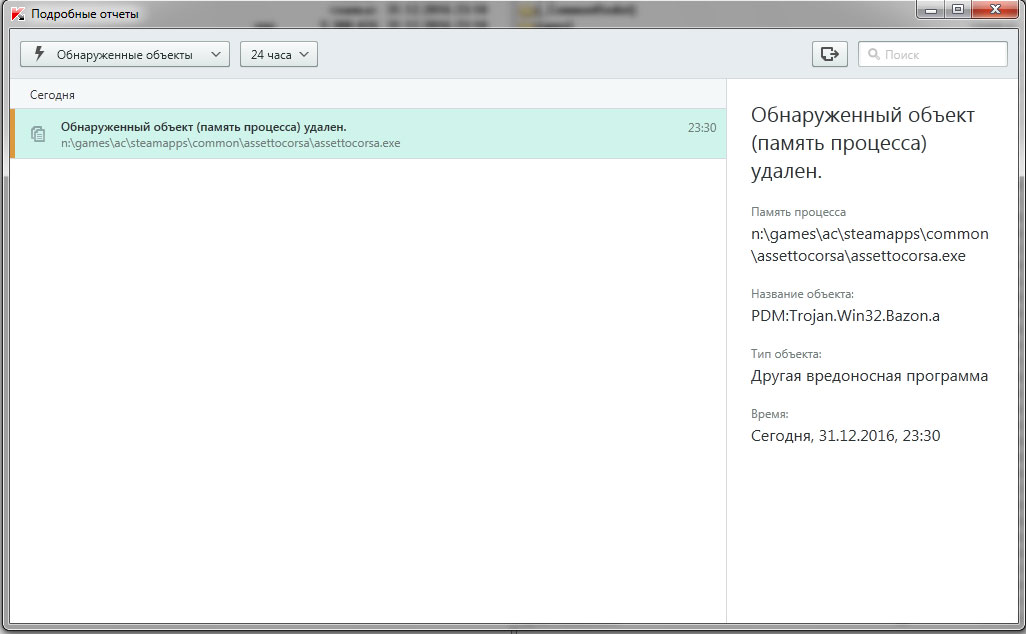Open the "Обнаруженные объекты" category dropdown

pyautogui.click(x=125, y=54)
